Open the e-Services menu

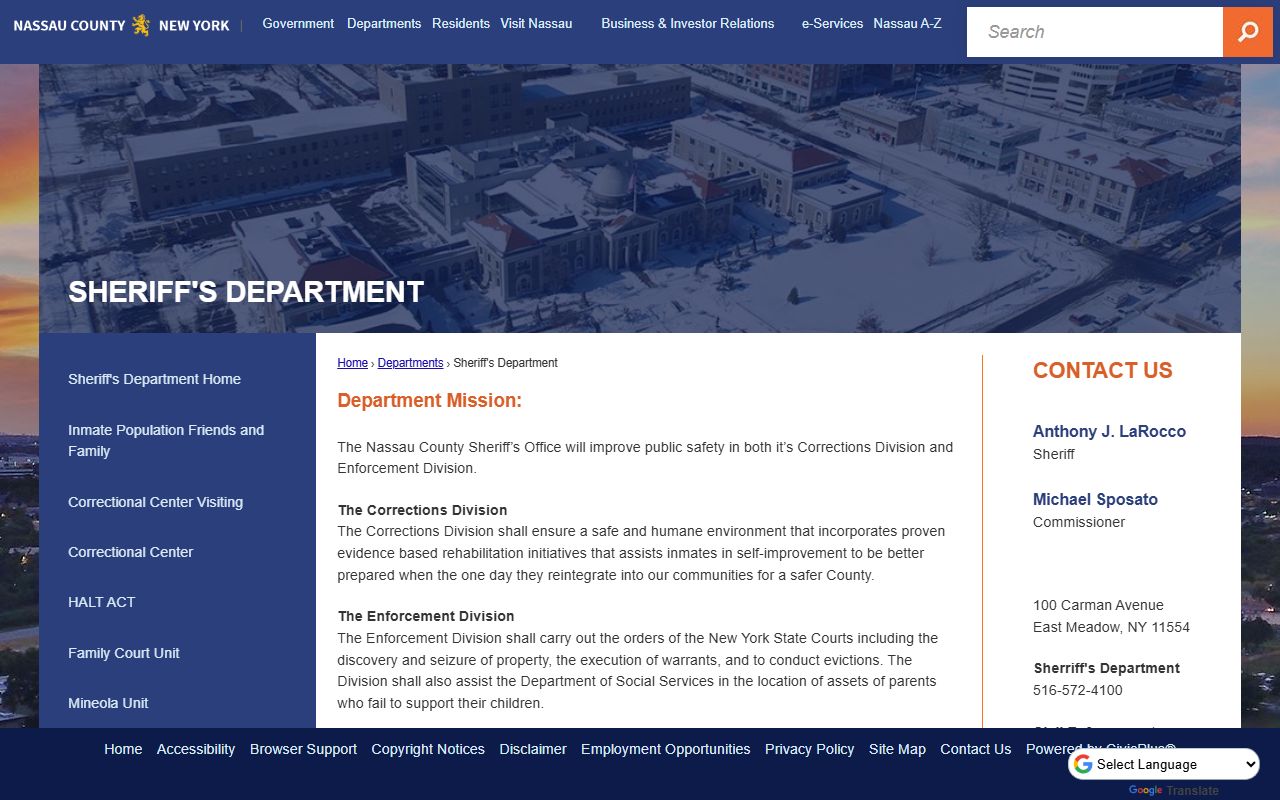tap(832, 23)
